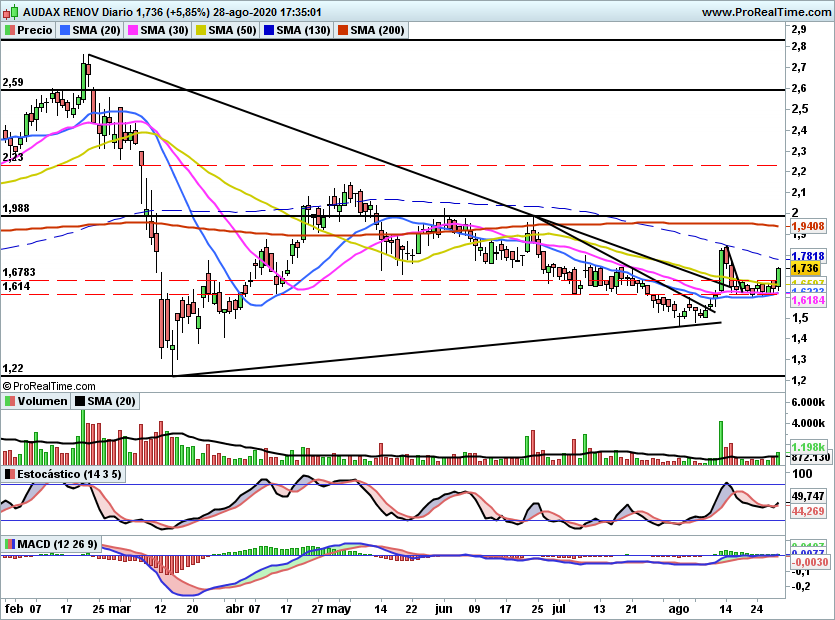This screenshot has height=620, width=835.
Task: Select the SMA (20) price legend
Action: [96, 30]
